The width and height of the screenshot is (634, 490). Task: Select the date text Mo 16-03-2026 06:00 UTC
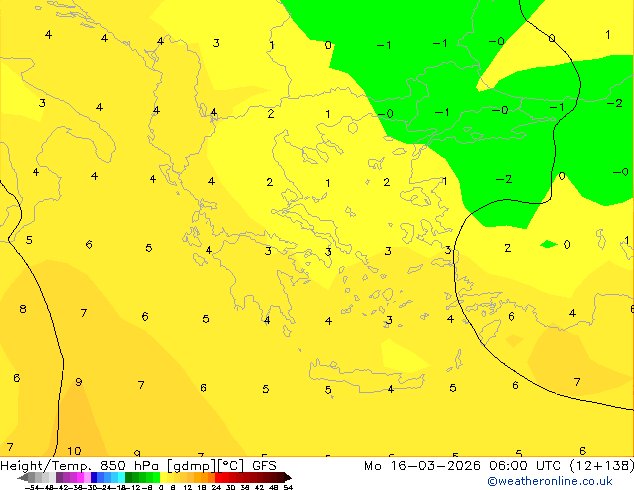click(463, 466)
